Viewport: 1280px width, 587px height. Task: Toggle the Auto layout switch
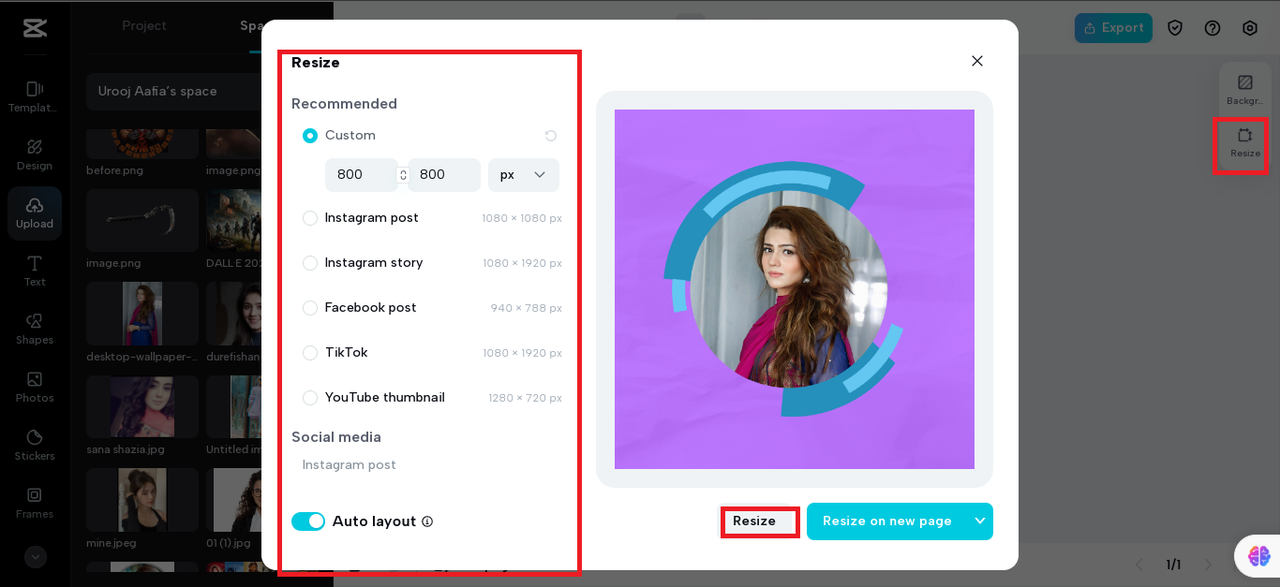(308, 522)
